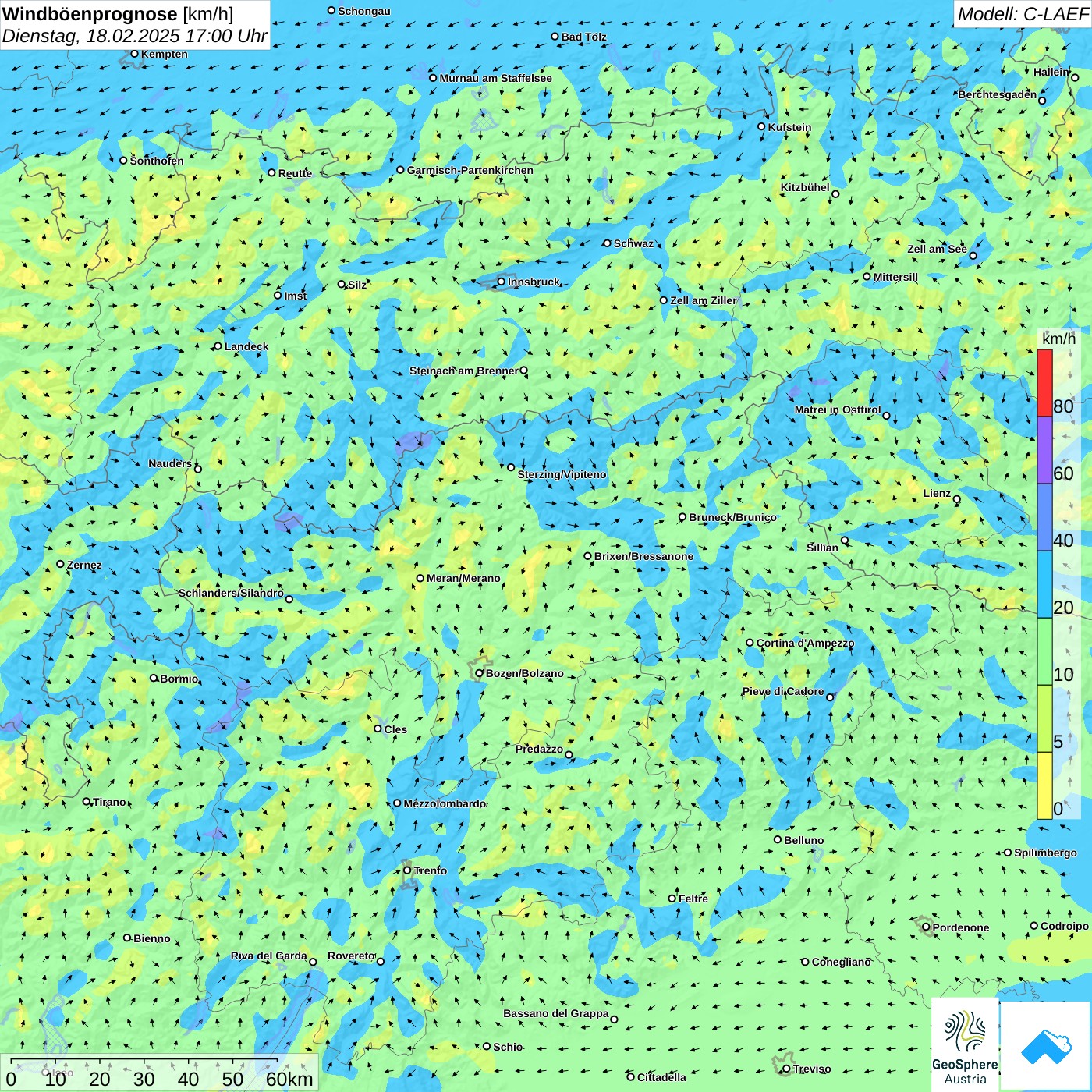The image size is (1092, 1092).
Task: Click the Garmisch-Partenkirchen marker
Action: tap(401, 170)
